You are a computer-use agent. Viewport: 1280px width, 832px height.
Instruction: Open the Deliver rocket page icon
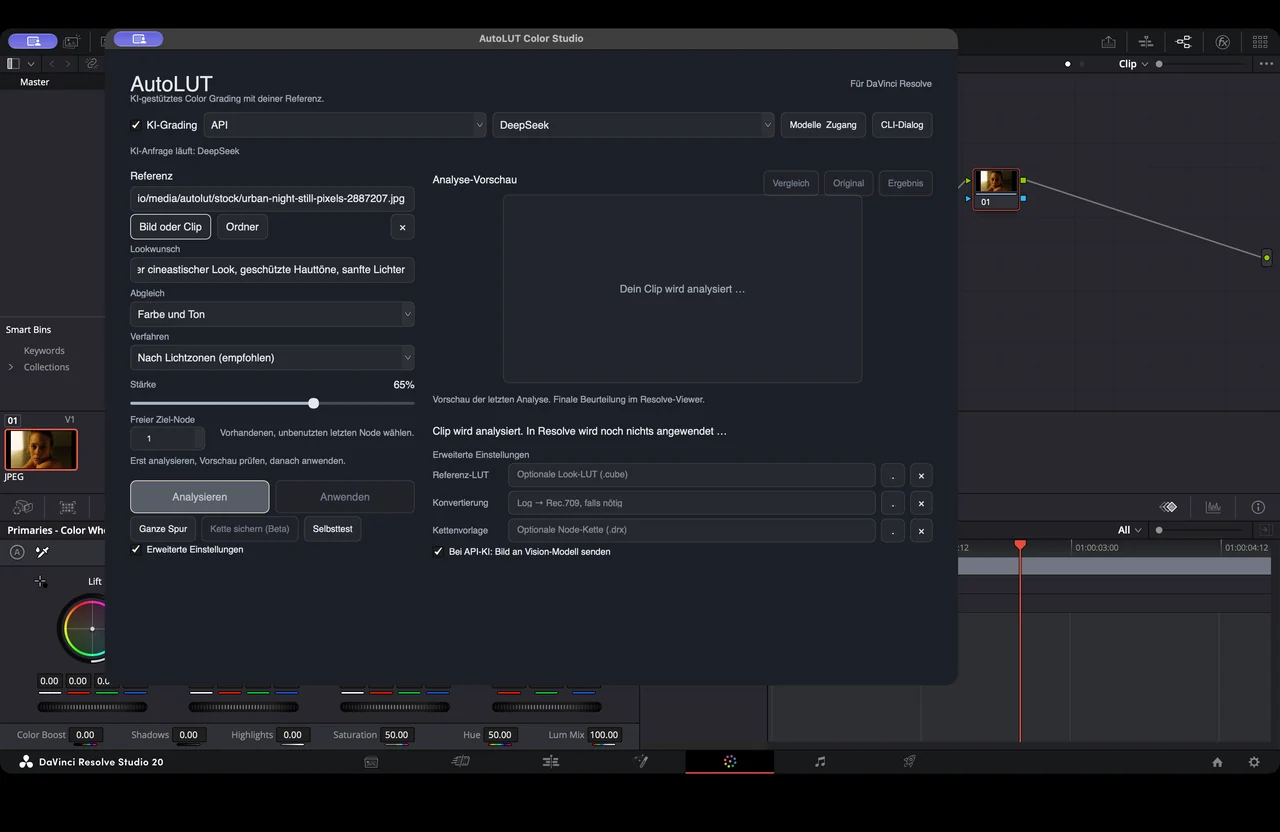tap(909, 762)
